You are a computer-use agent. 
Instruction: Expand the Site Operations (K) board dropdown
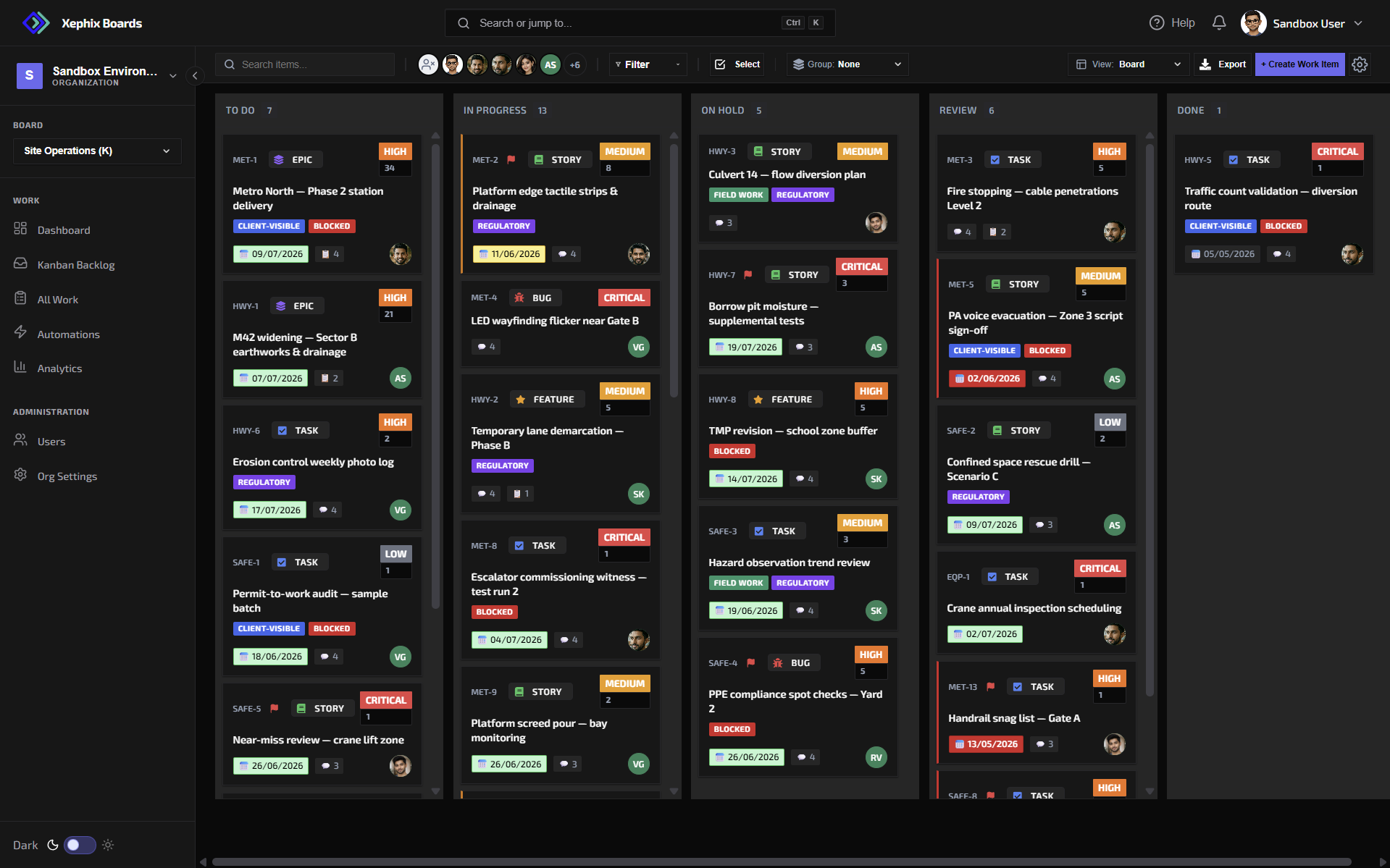click(97, 151)
